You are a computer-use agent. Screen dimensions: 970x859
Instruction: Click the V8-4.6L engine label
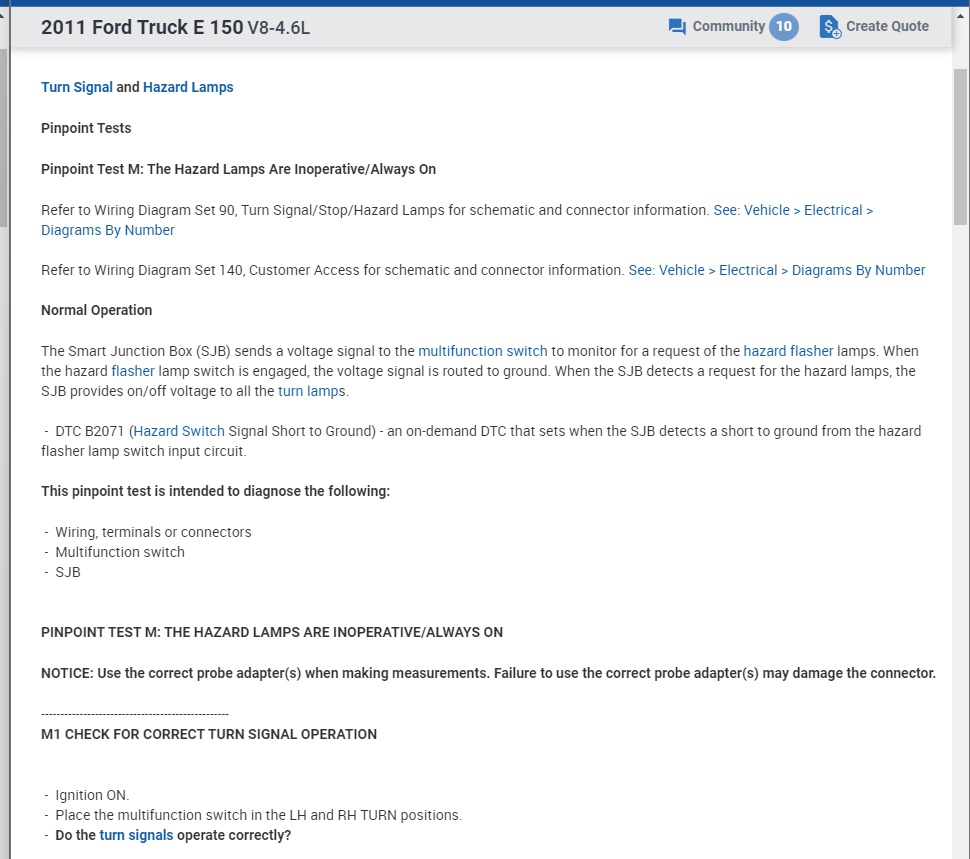pos(278,28)
